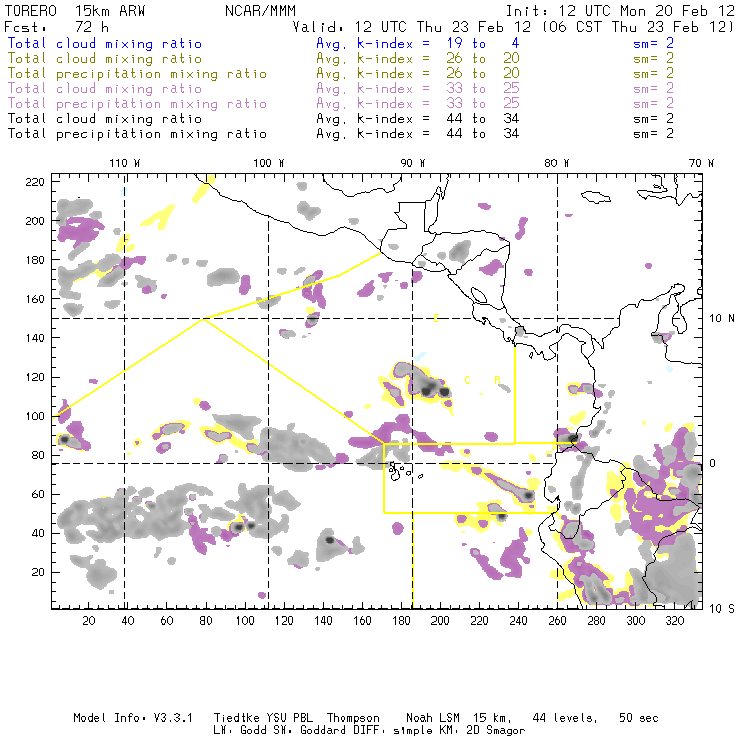
Task: Click the "120" value on the horizontal axis
Action: click(284, 621)
